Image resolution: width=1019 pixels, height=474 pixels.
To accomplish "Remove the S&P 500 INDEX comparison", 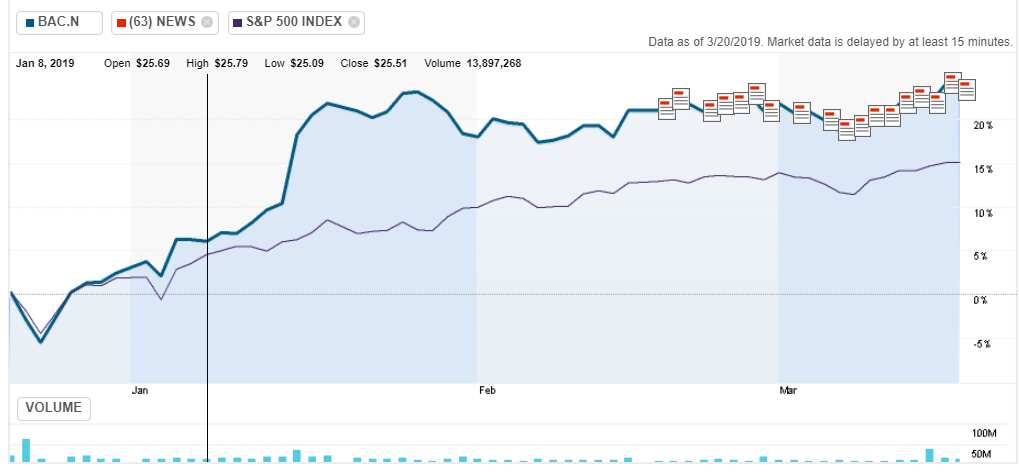I will [353, 22].
